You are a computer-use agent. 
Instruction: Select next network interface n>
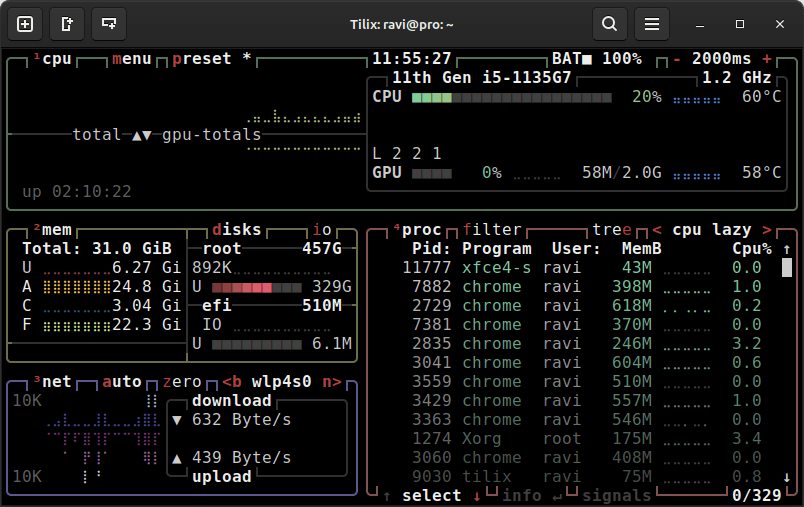coord(332,382)
